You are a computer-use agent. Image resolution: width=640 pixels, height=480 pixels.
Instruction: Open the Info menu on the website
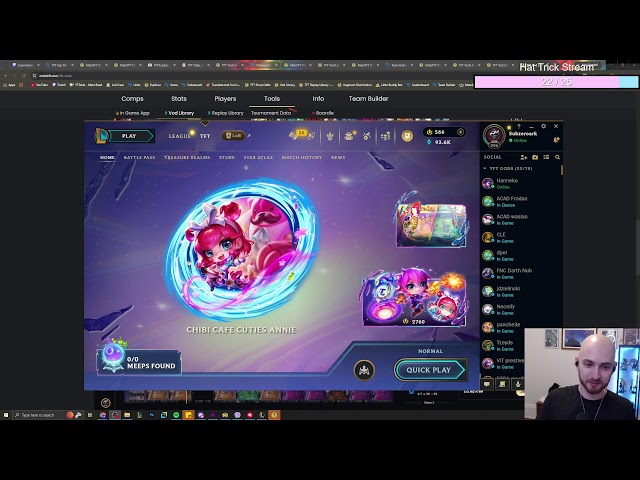click(318, 99)
